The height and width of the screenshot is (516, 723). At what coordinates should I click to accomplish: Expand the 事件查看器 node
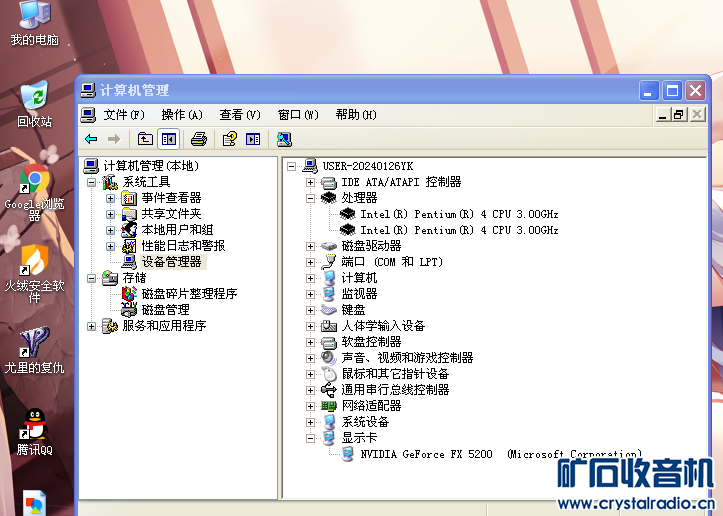(110, 198)
